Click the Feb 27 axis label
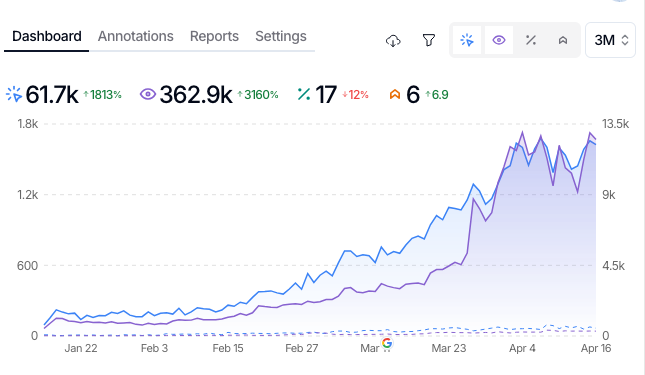The image size is (645, 375). [302, 348]
